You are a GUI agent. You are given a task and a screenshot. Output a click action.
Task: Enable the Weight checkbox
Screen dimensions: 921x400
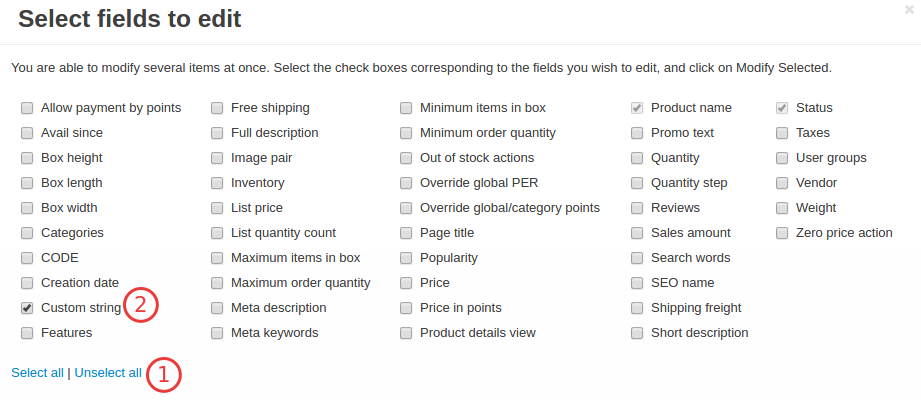coord(782,208)
